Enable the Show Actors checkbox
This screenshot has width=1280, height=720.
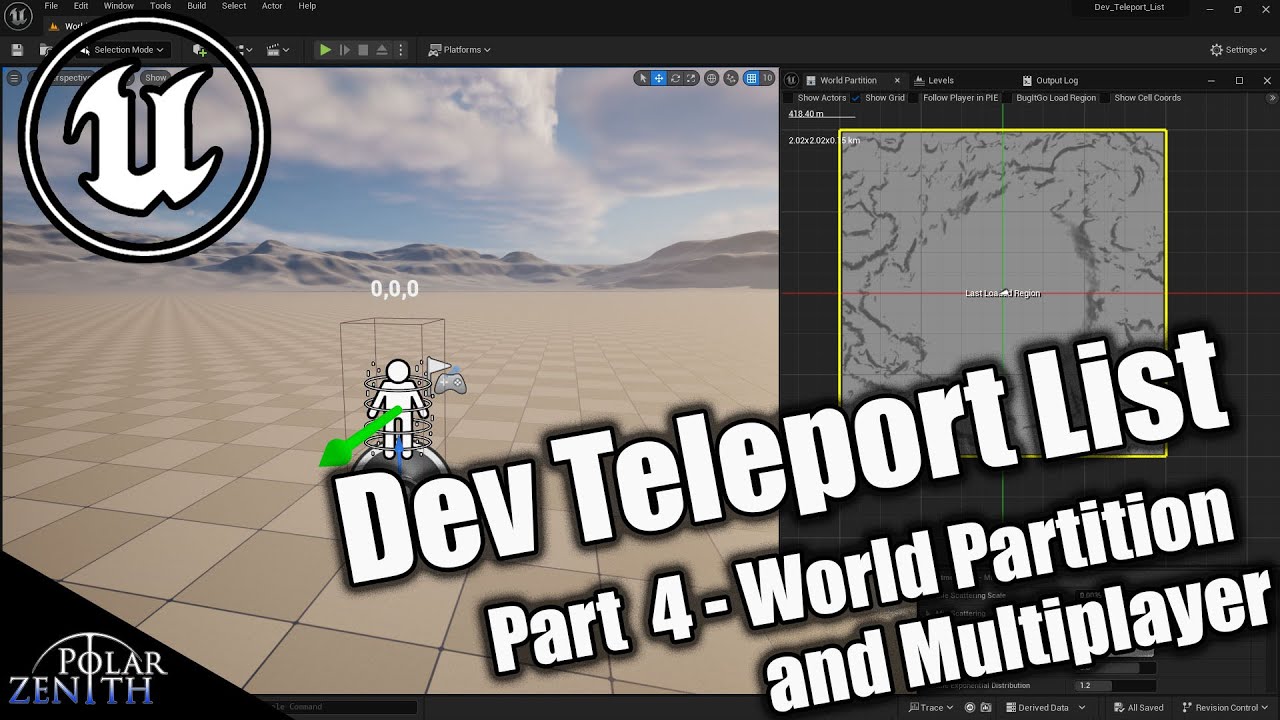789,98
